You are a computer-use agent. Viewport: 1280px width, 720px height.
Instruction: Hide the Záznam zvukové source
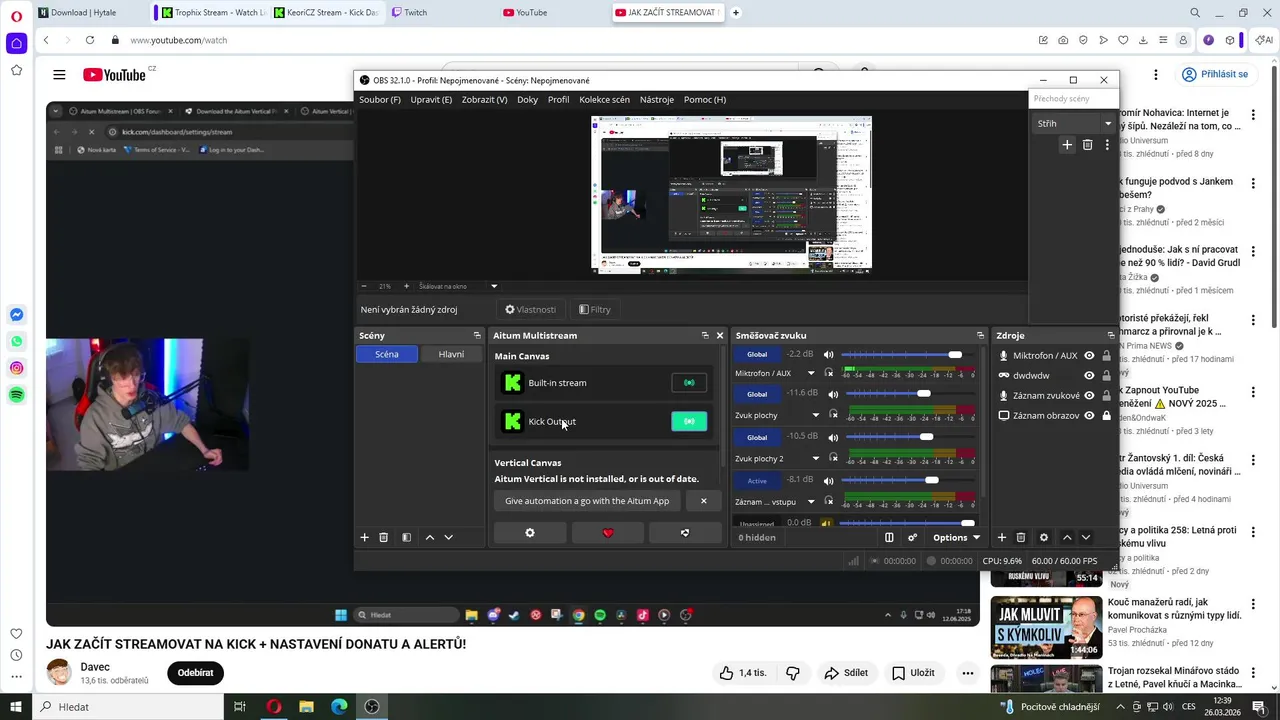(1089, 396)
